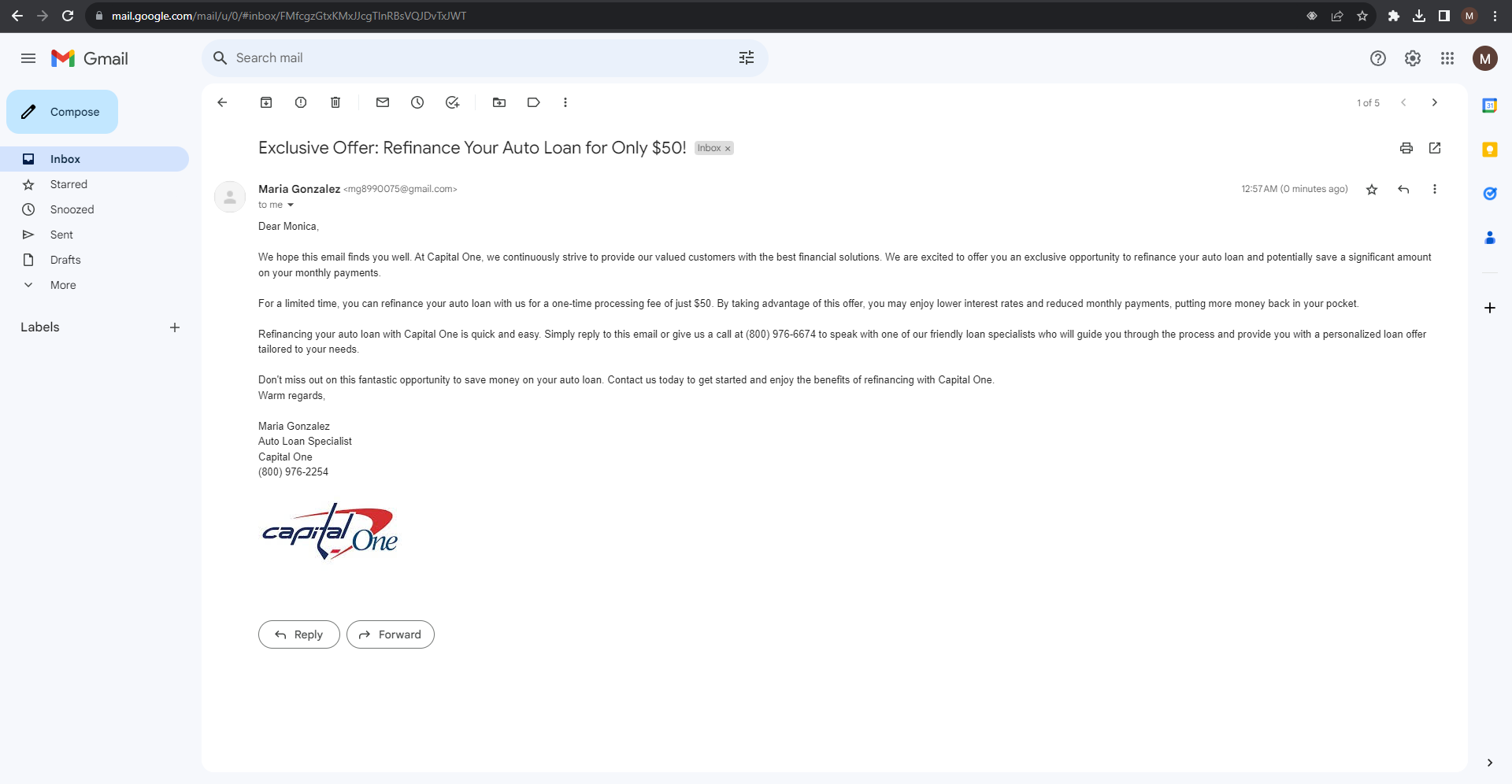The width and height of the screenshot is (1512, 784).
Task: Mark email as unread
Action: [383, 102]
